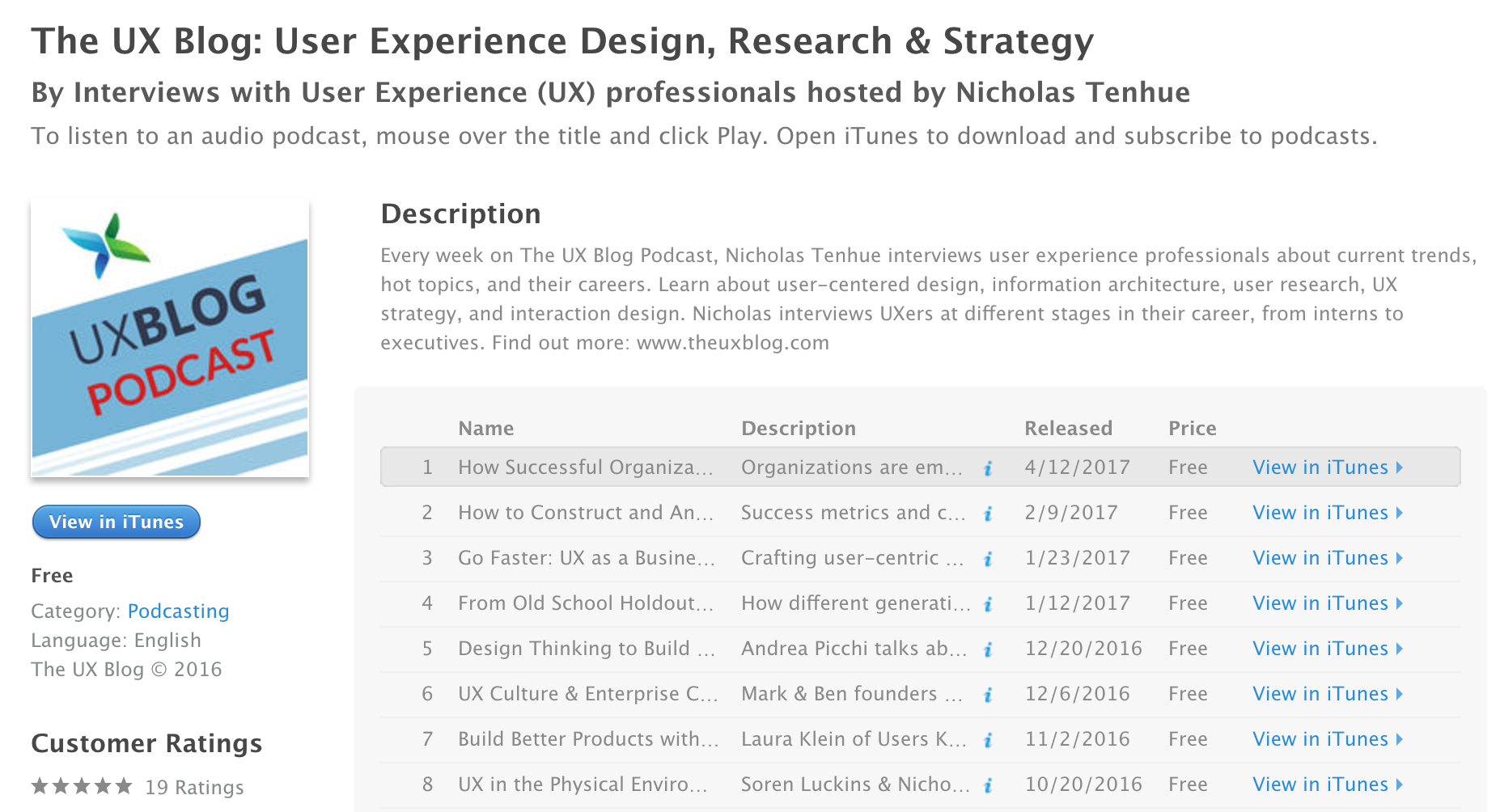Click info icon for "Go Faster: UX as a Busine..."
This screenshot has width=1500, height=812.
coord(987,558)
